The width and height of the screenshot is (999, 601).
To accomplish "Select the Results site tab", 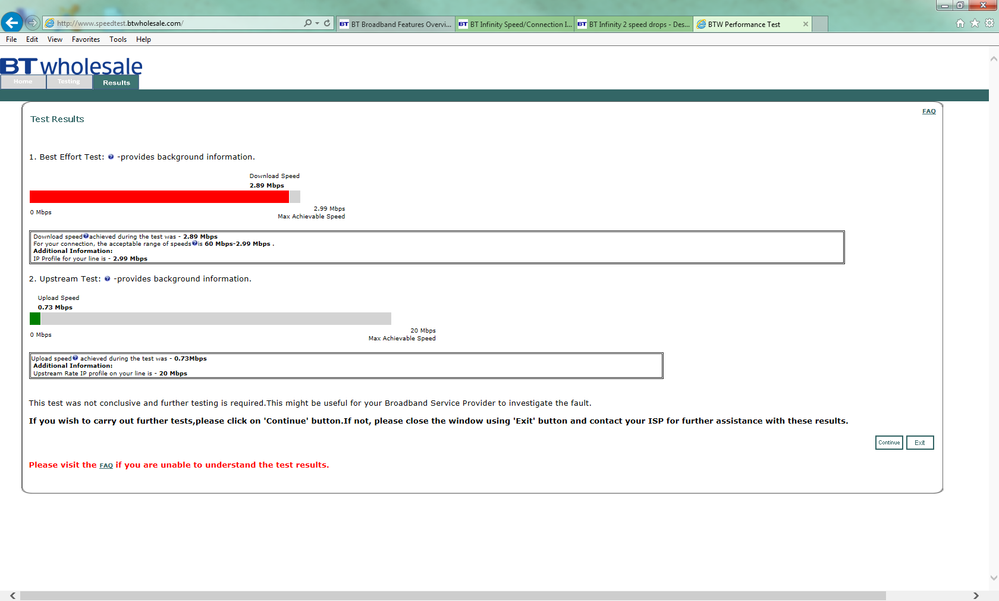I will click(x=116, y=83).
